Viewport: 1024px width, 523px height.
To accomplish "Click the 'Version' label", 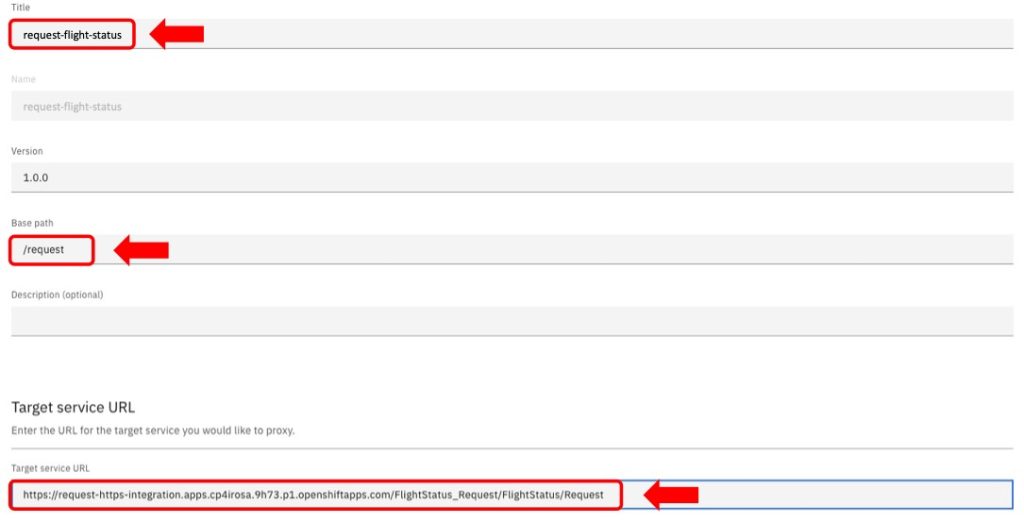I will [x=27, y=151].
